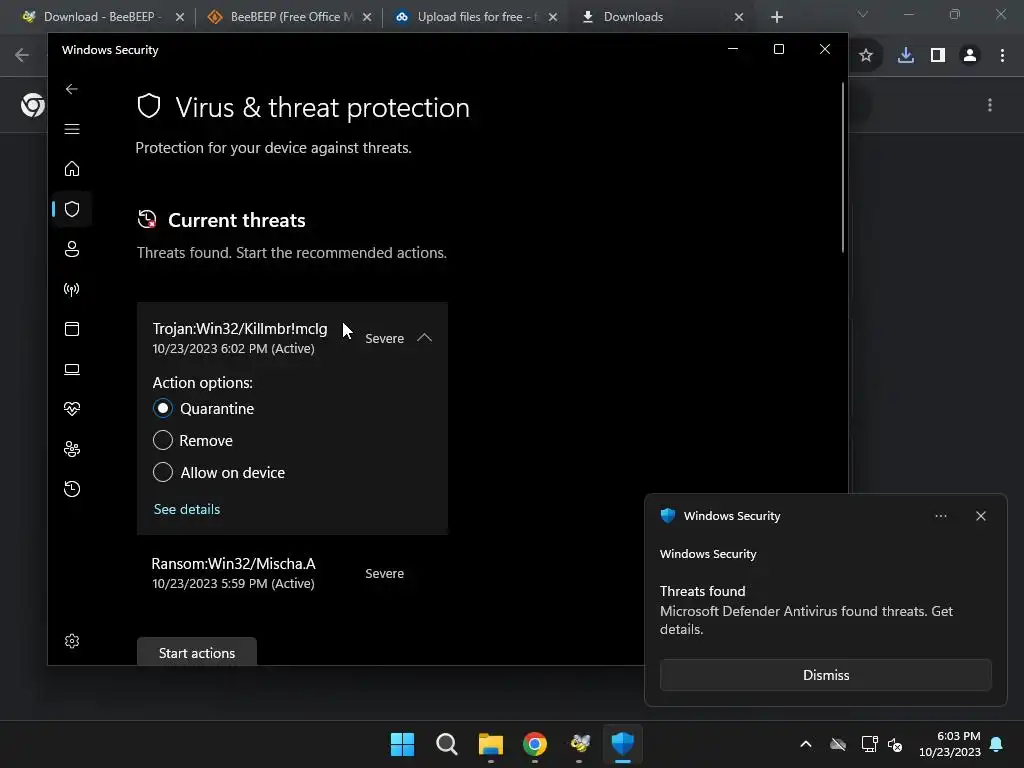
Task: Bookmark this page with star icon
Action: point(866,56)
